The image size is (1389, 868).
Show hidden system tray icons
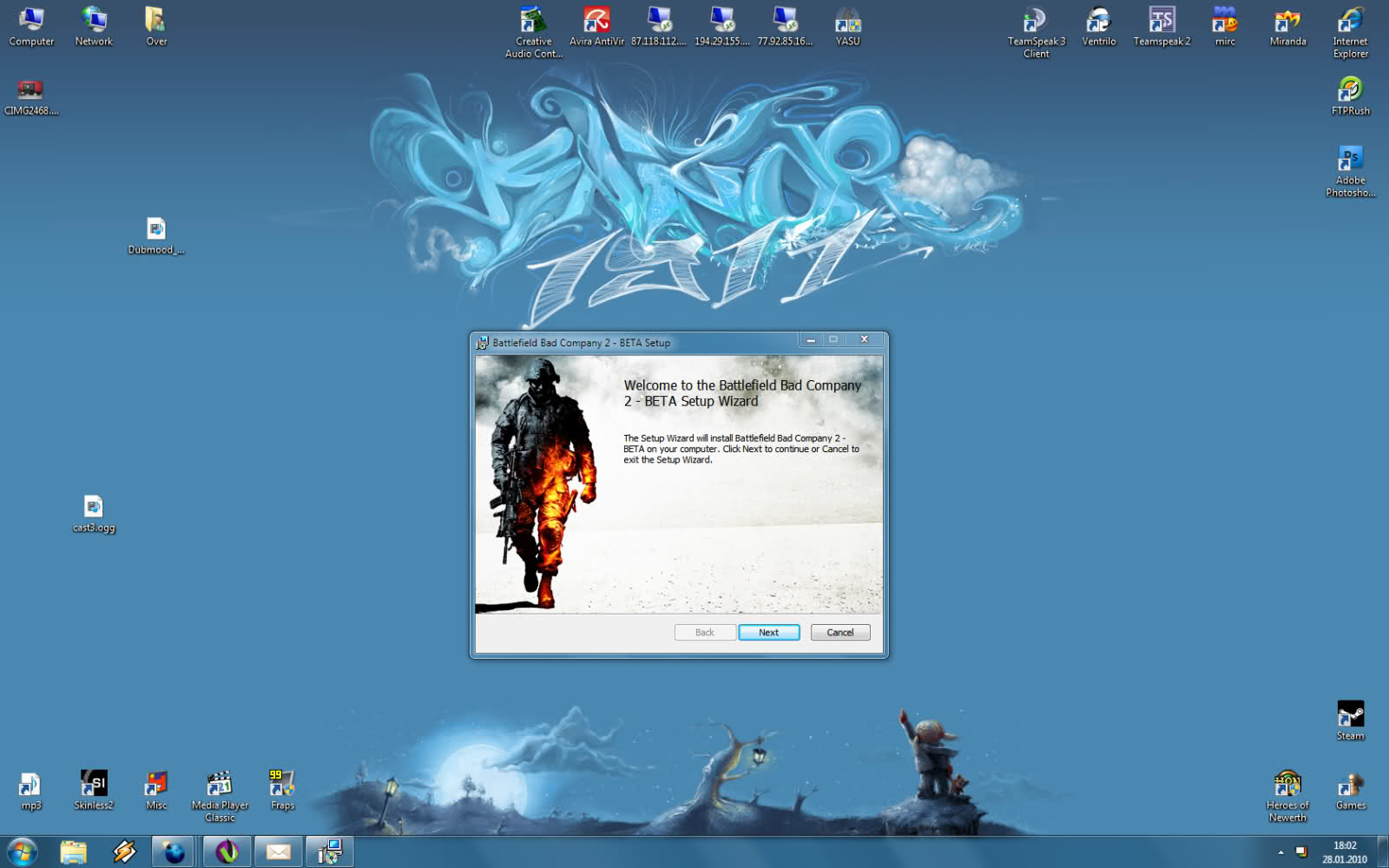pos(1280,852)
